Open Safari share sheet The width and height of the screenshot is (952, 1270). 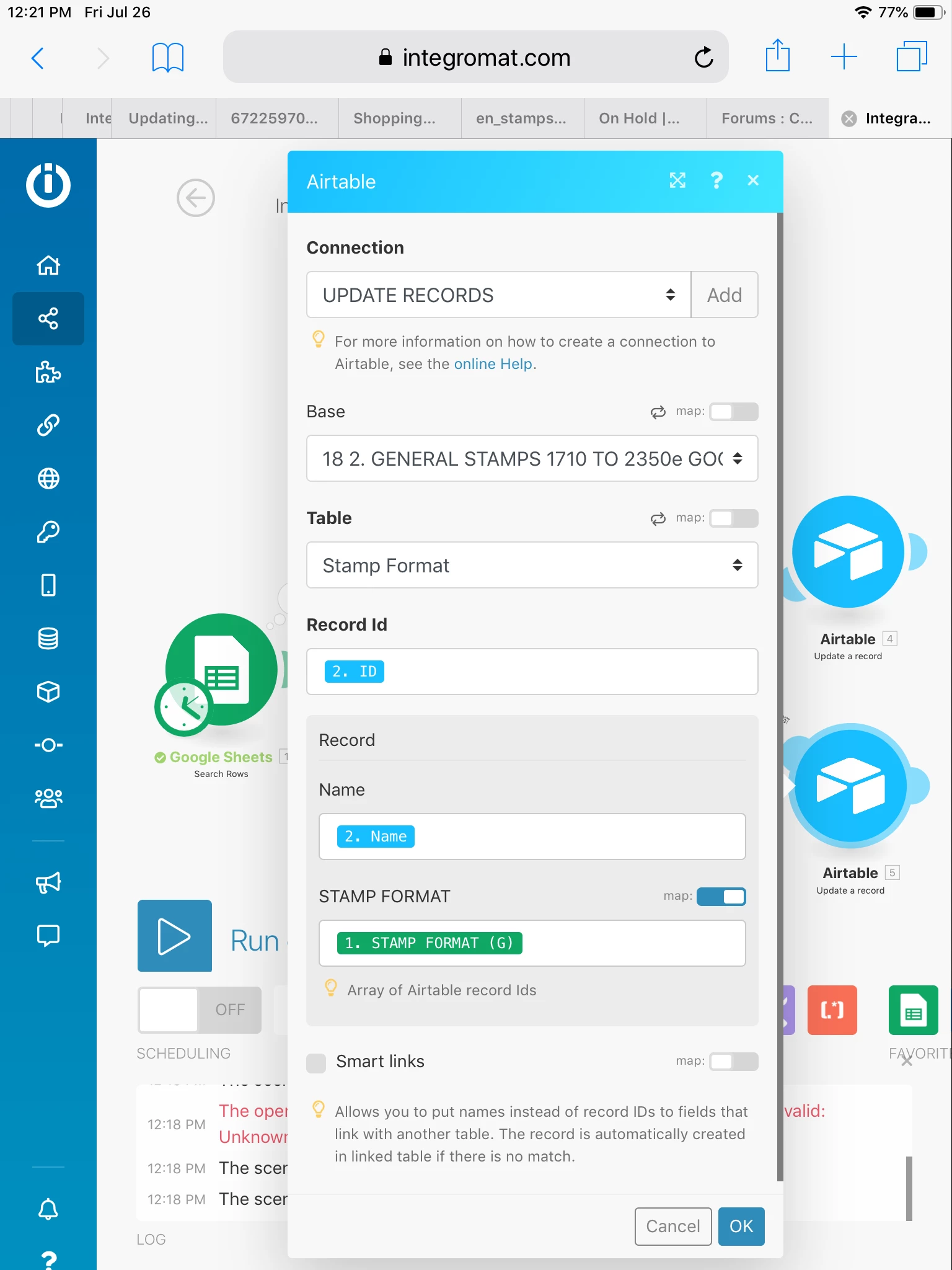coord(778,56)
